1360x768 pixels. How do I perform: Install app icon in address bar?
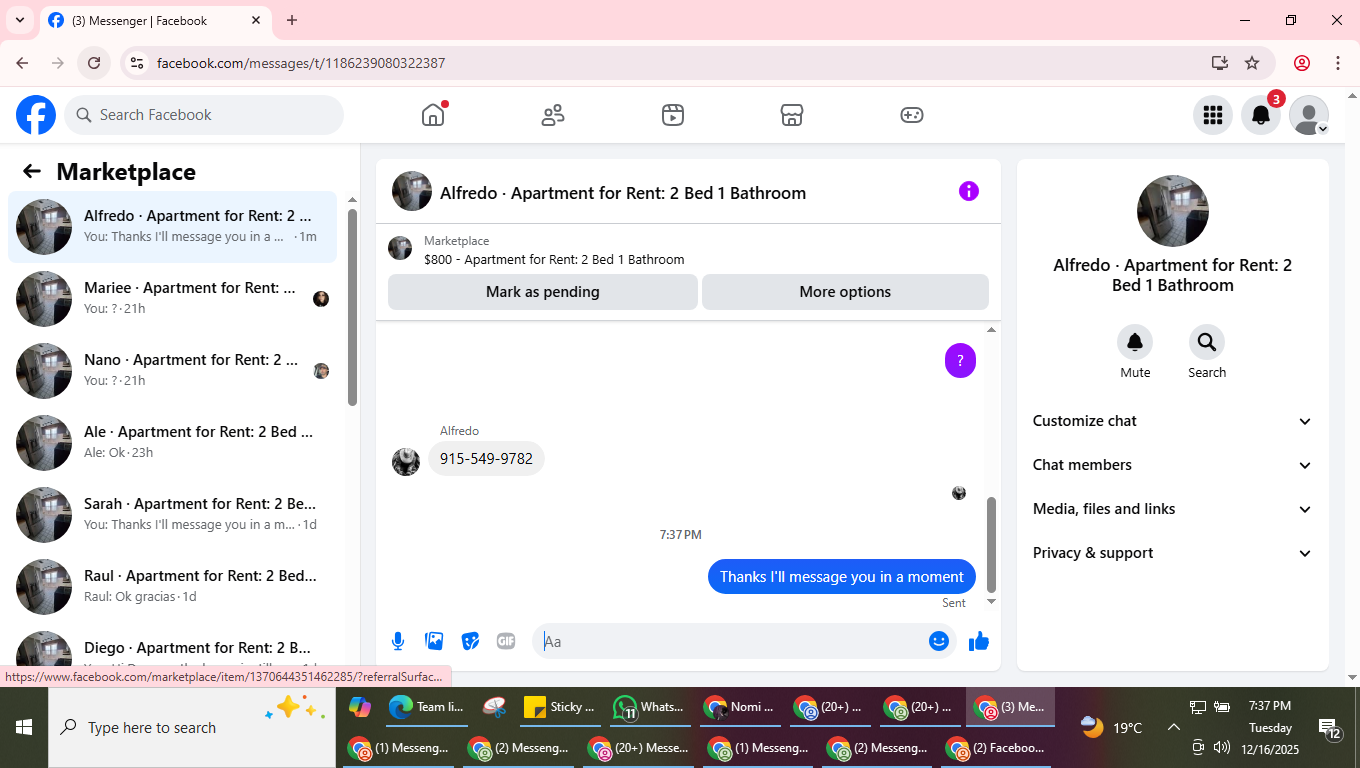coord(1219,63)
